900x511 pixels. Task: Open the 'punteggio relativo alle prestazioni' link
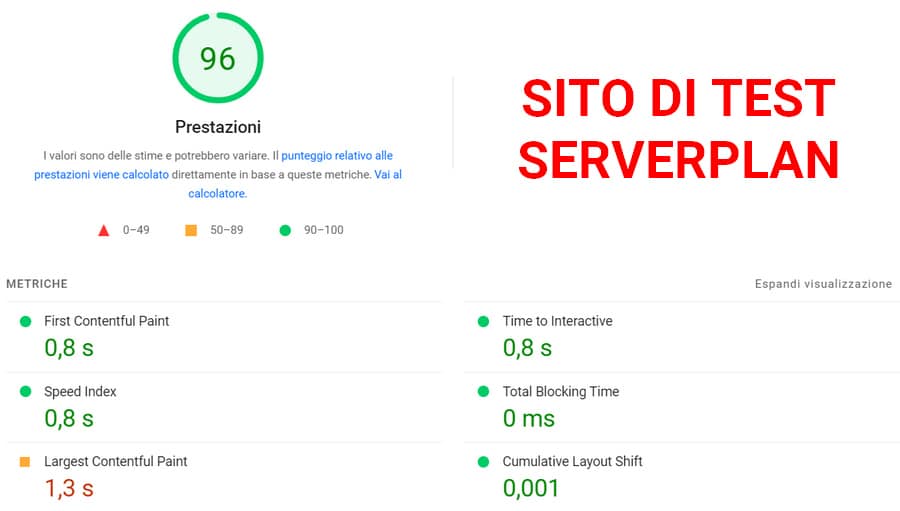[336, 156]
